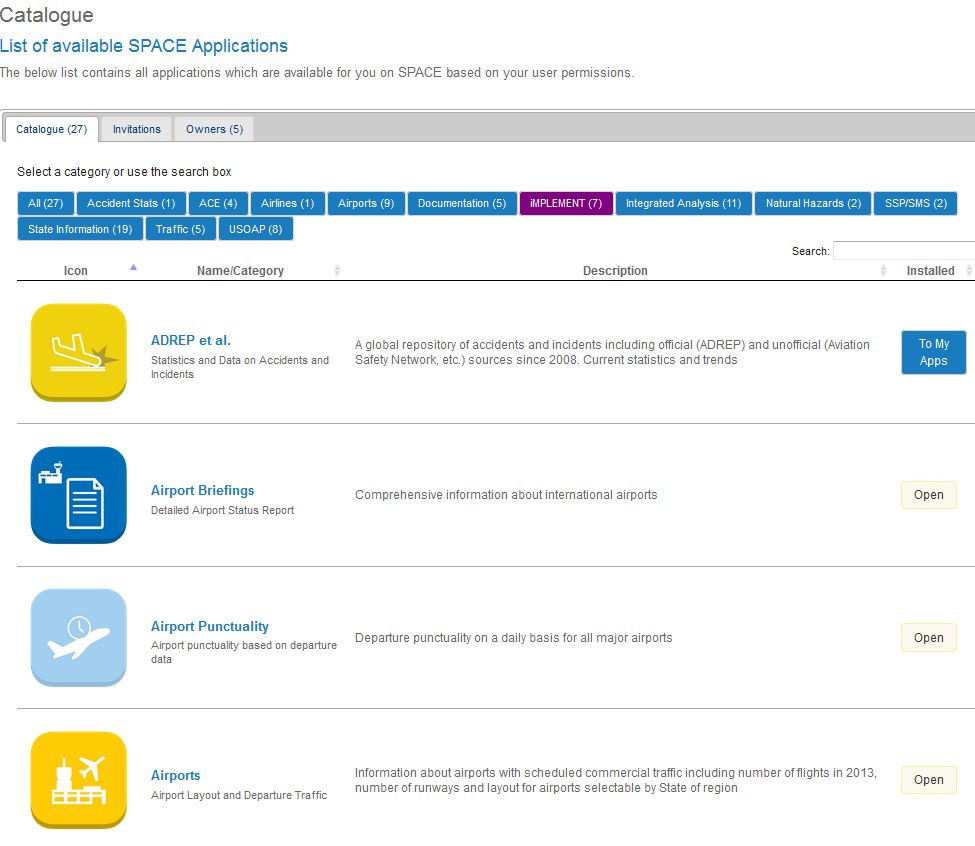The height and width of the screenshot is (846, 975).
Task: Click 'A global repository of accidents' description
Action: point(612,352)
